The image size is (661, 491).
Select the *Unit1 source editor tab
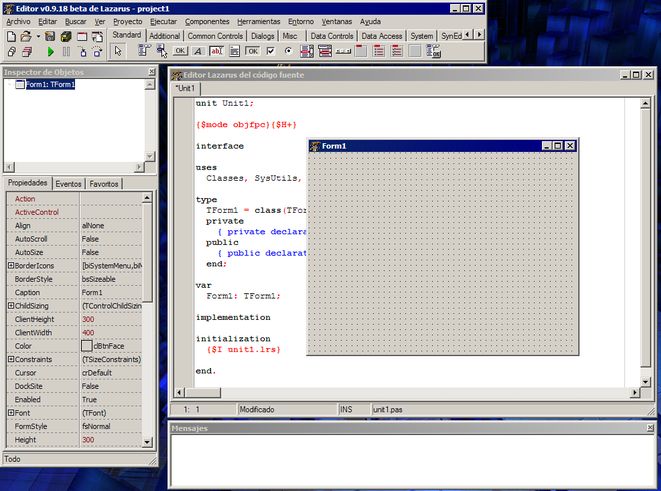click(x=186, y=88)
